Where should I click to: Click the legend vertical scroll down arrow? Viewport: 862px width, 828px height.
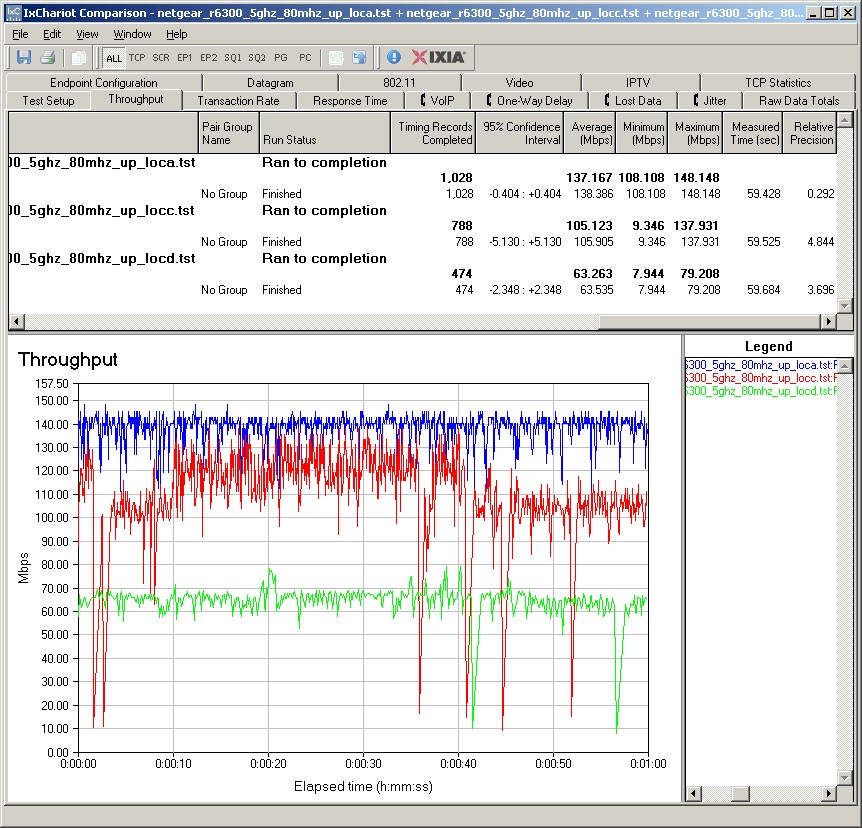[x=845, y=777]
